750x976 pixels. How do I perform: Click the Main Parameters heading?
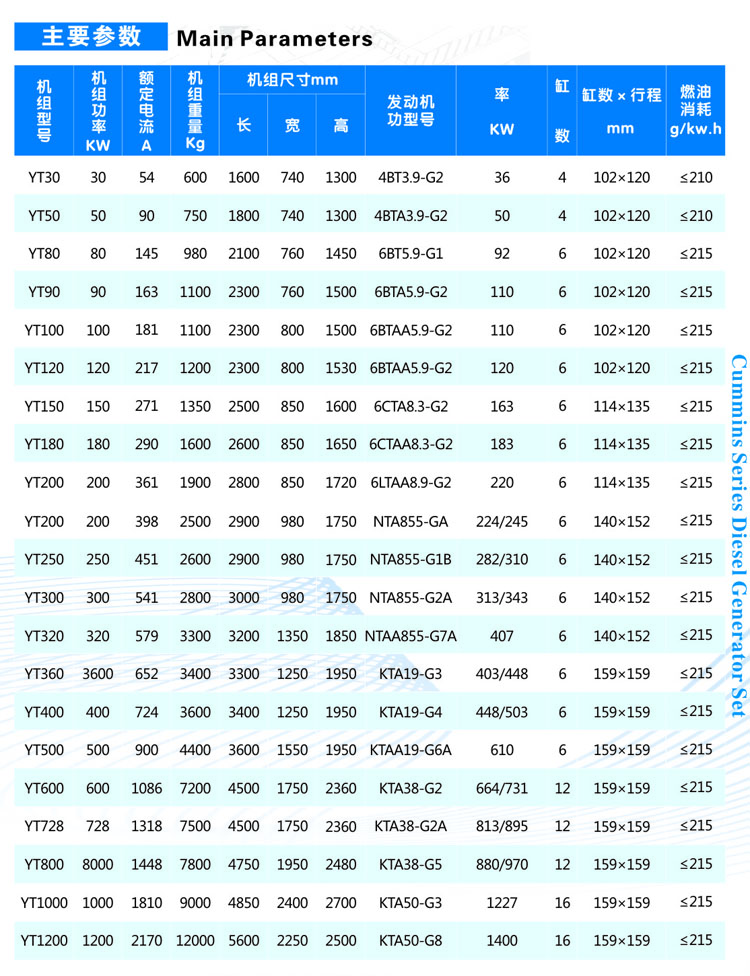point(274,39)
